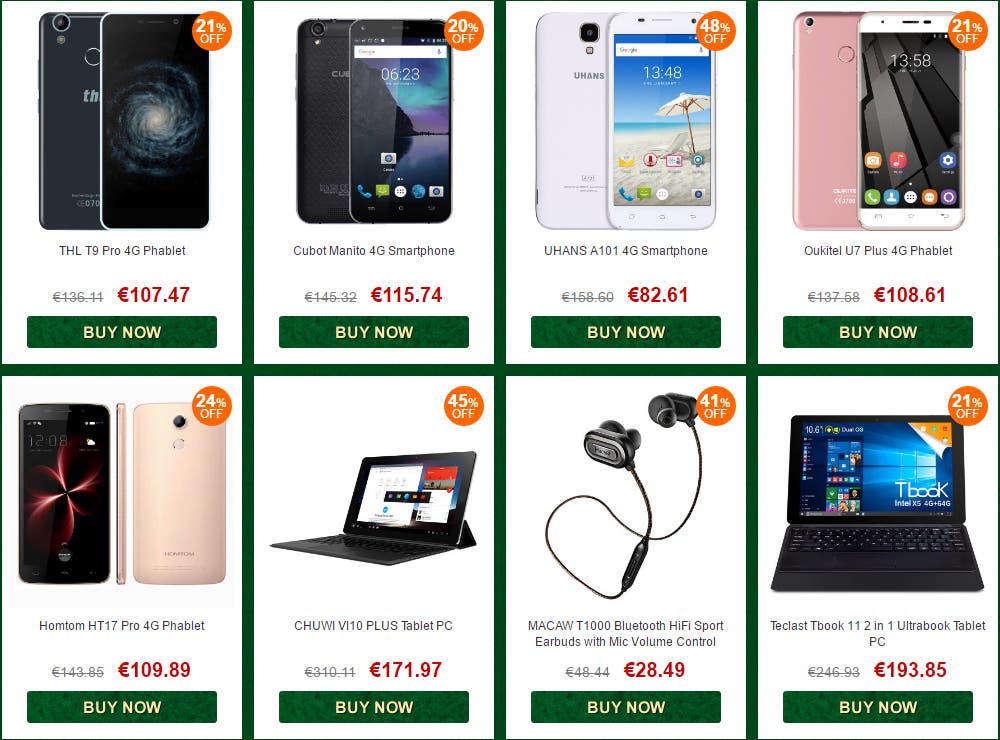Buy the THL T9 Pro 4G Phablet now
Image resolution: width=1000 pixels, height=740 pixels.
122,332
